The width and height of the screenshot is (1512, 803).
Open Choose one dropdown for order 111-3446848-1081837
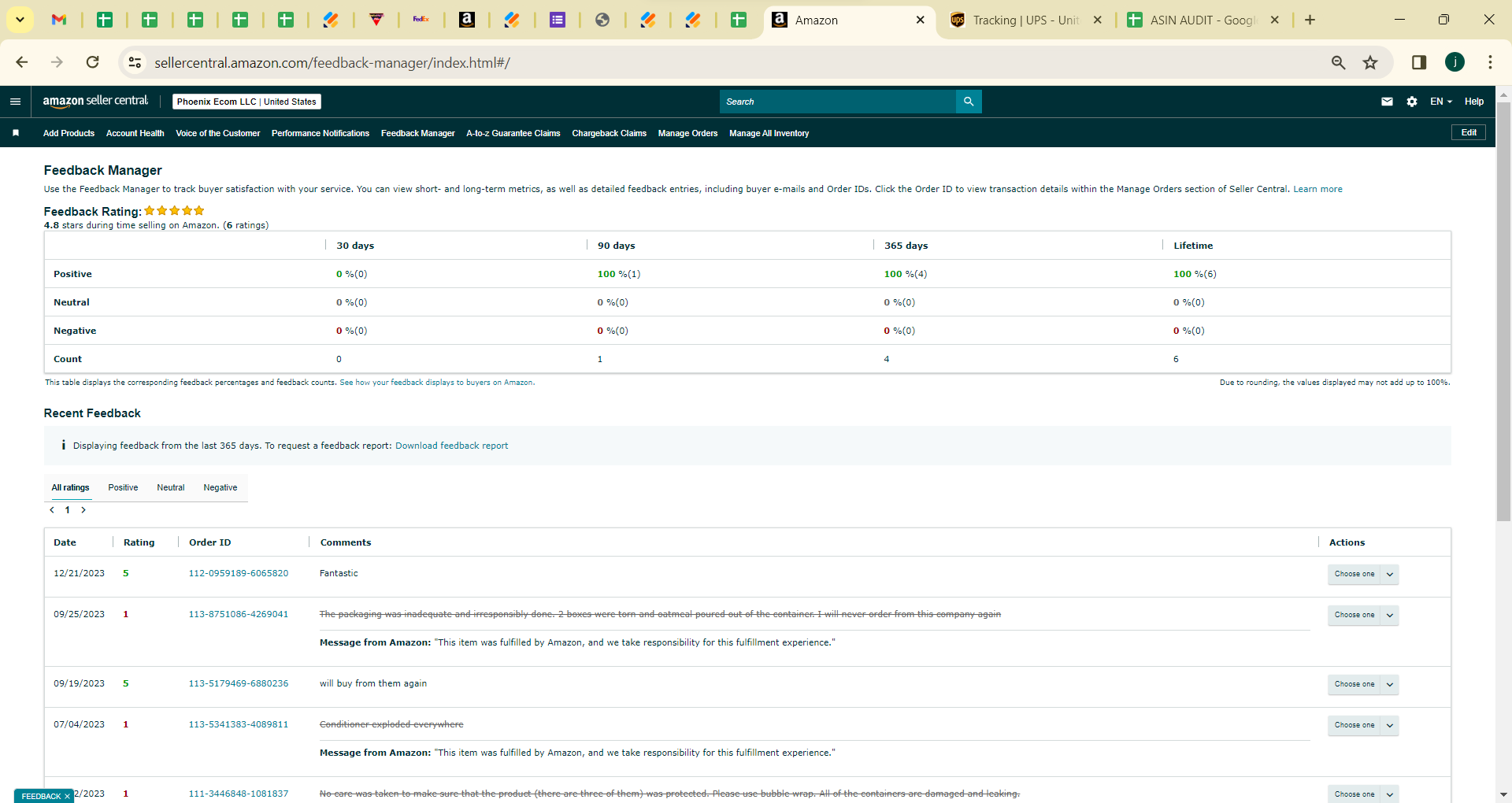[1363, 794]
